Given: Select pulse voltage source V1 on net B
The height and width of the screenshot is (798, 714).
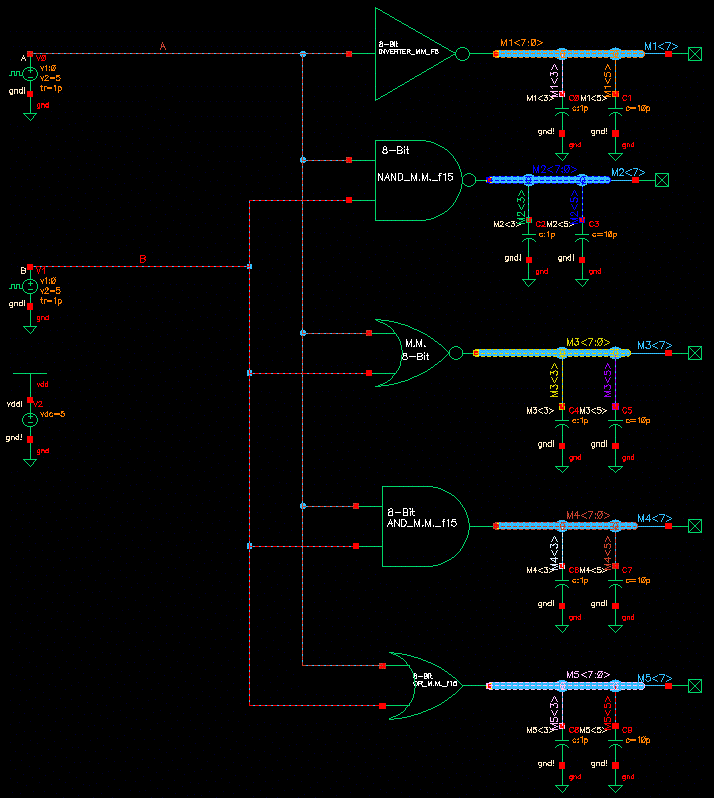Looking at the screenshot, I should coord(30,287).
